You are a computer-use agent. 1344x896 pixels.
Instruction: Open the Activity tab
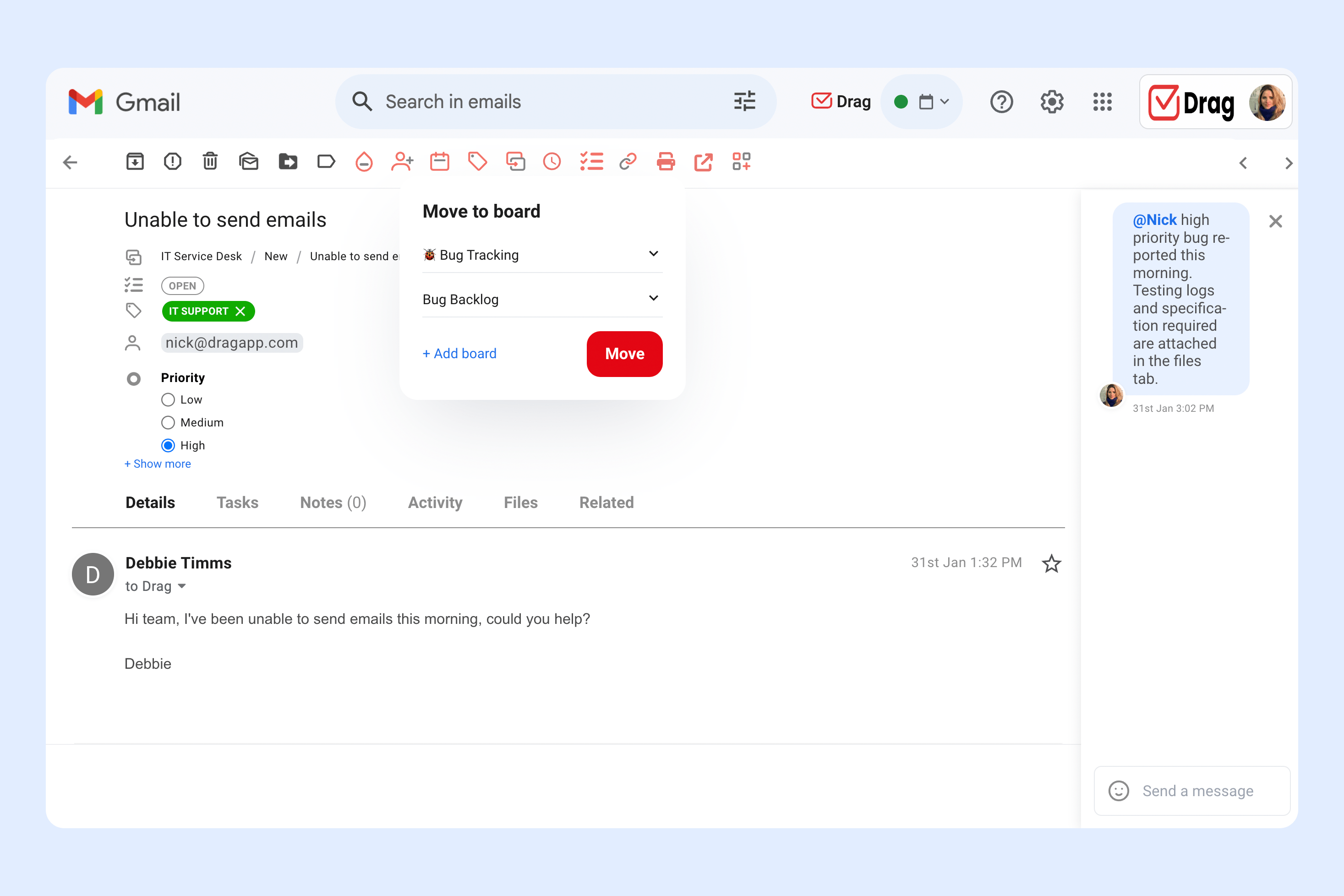tap(436, 503)
